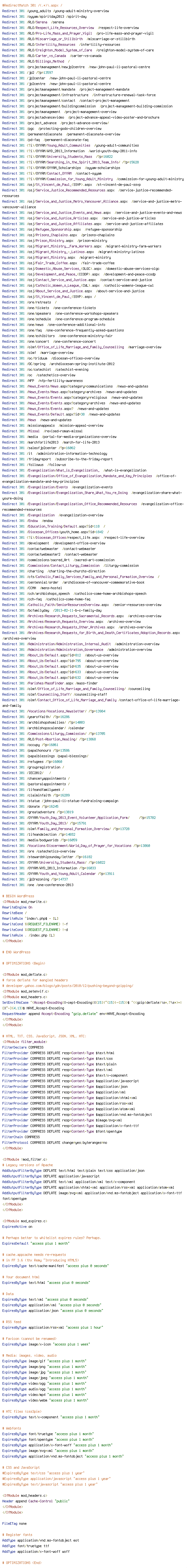Select the '# OPTIMIZATIONS (Begin)' comment
This screenshot has width=187, height=1568.
tap(24, 963)
